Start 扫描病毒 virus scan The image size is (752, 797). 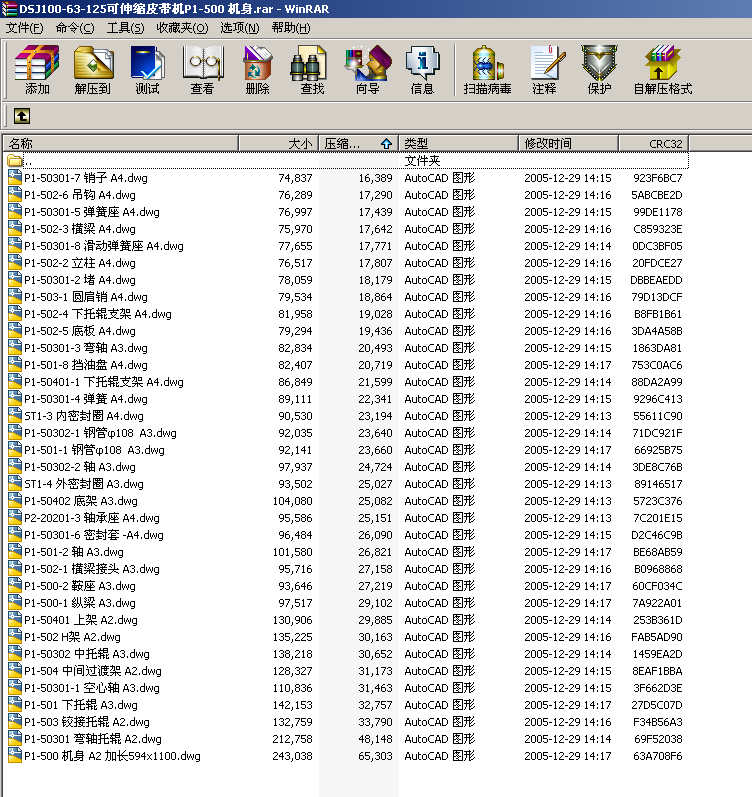pos(487,69)
